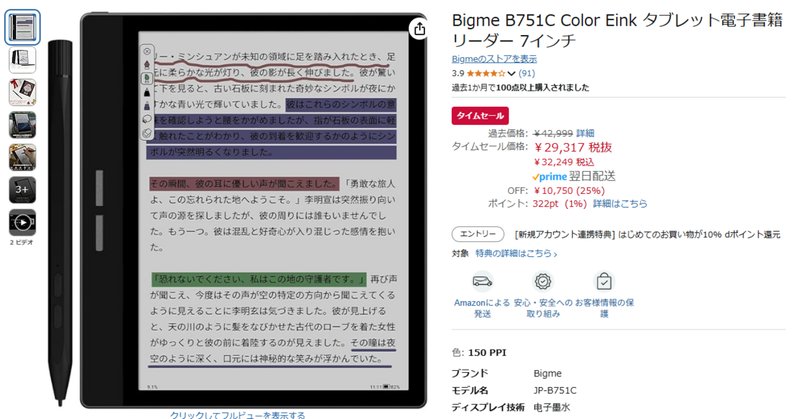The height and width of the screenshot is (419, 800).
Task: Open 特典の詳細はこちら link
Action: click(x=516, y=253)
